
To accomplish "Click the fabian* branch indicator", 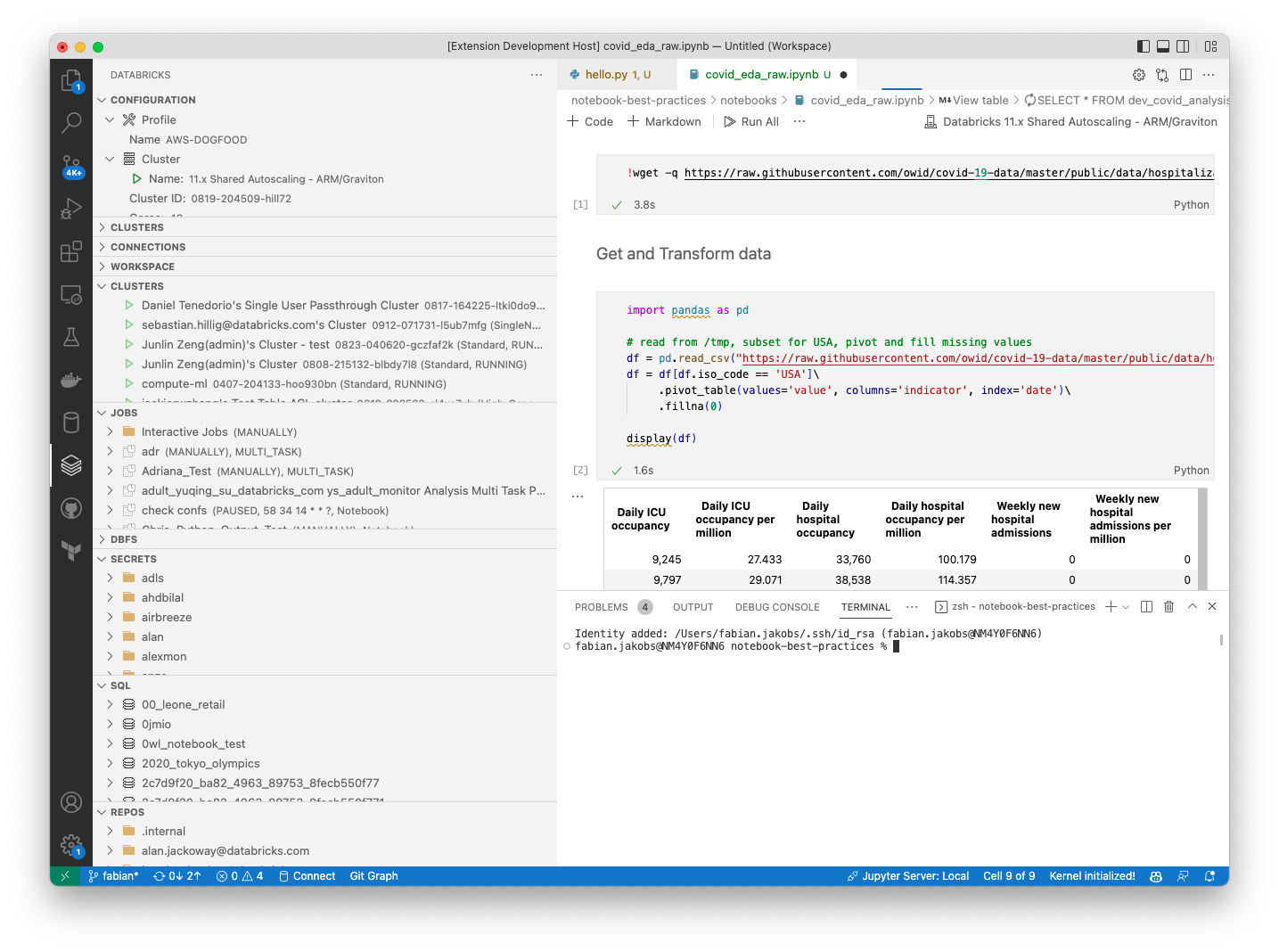I will pyautogui.click(x=114, y=876).
